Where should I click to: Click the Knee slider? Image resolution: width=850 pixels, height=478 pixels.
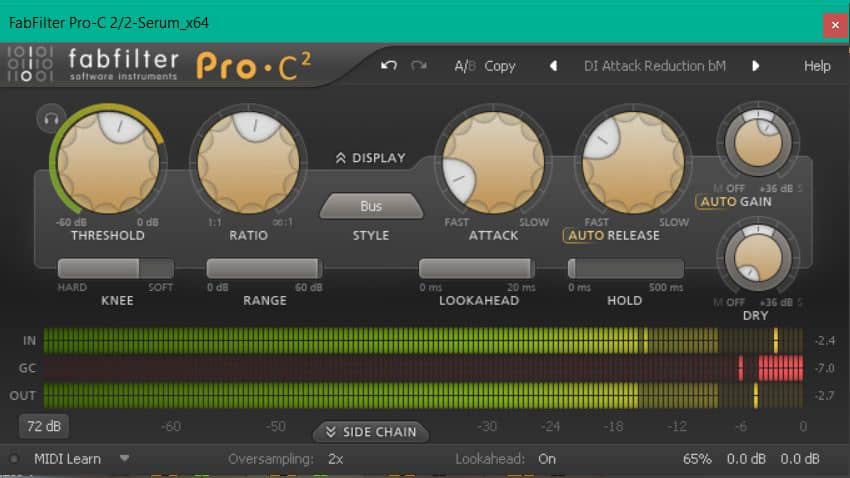click(x=115, y=268)
